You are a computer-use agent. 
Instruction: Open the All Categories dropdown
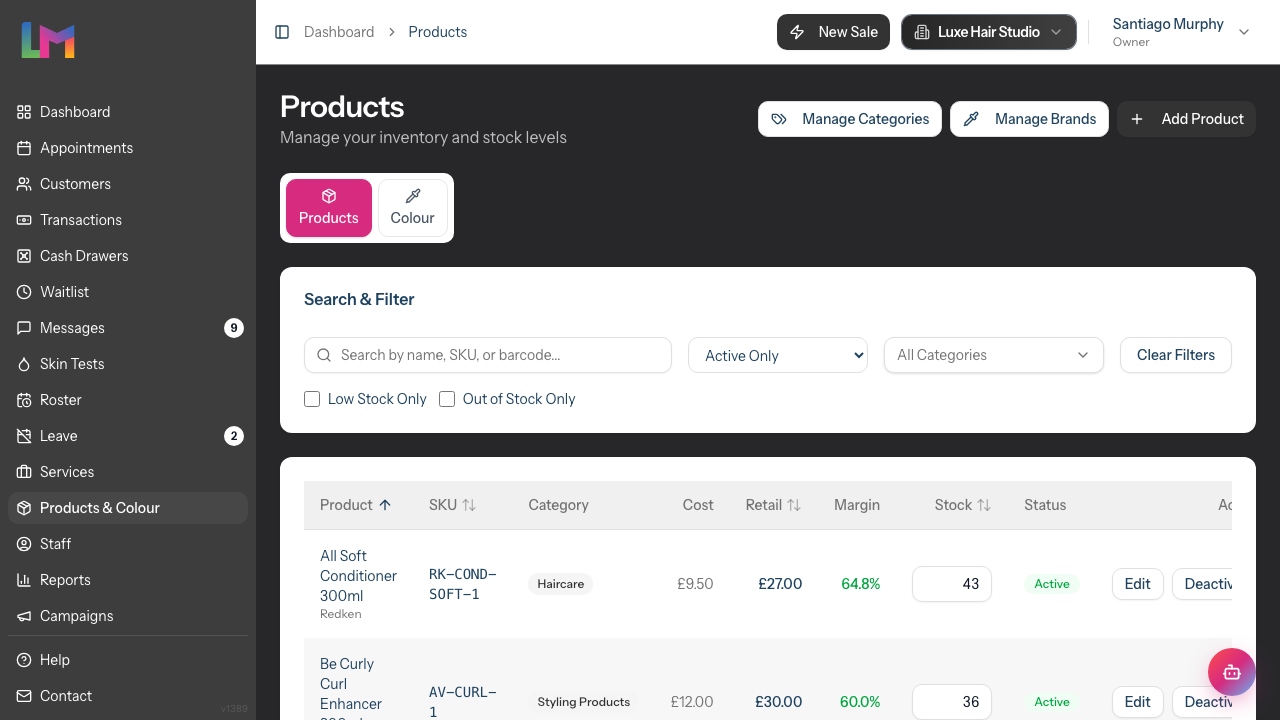click(994, 355)
